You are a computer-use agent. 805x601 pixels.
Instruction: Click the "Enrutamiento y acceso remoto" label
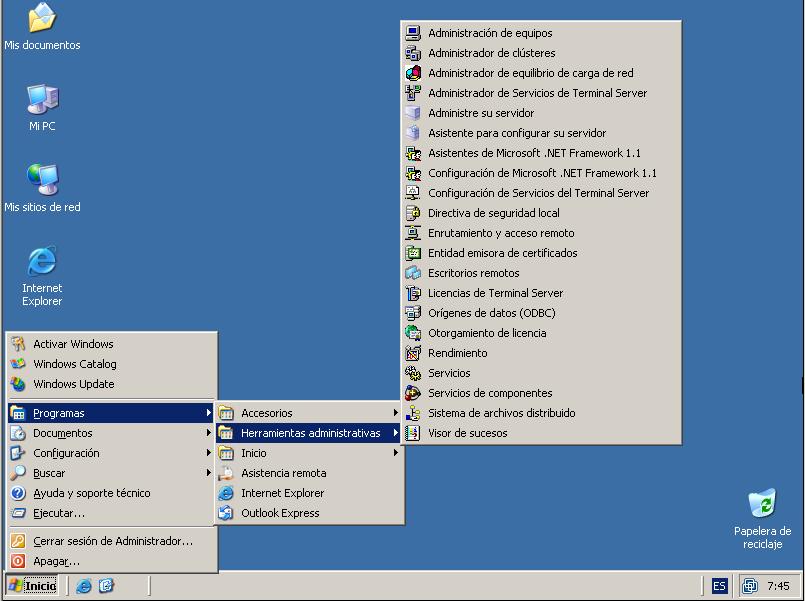tap(501, 233)
